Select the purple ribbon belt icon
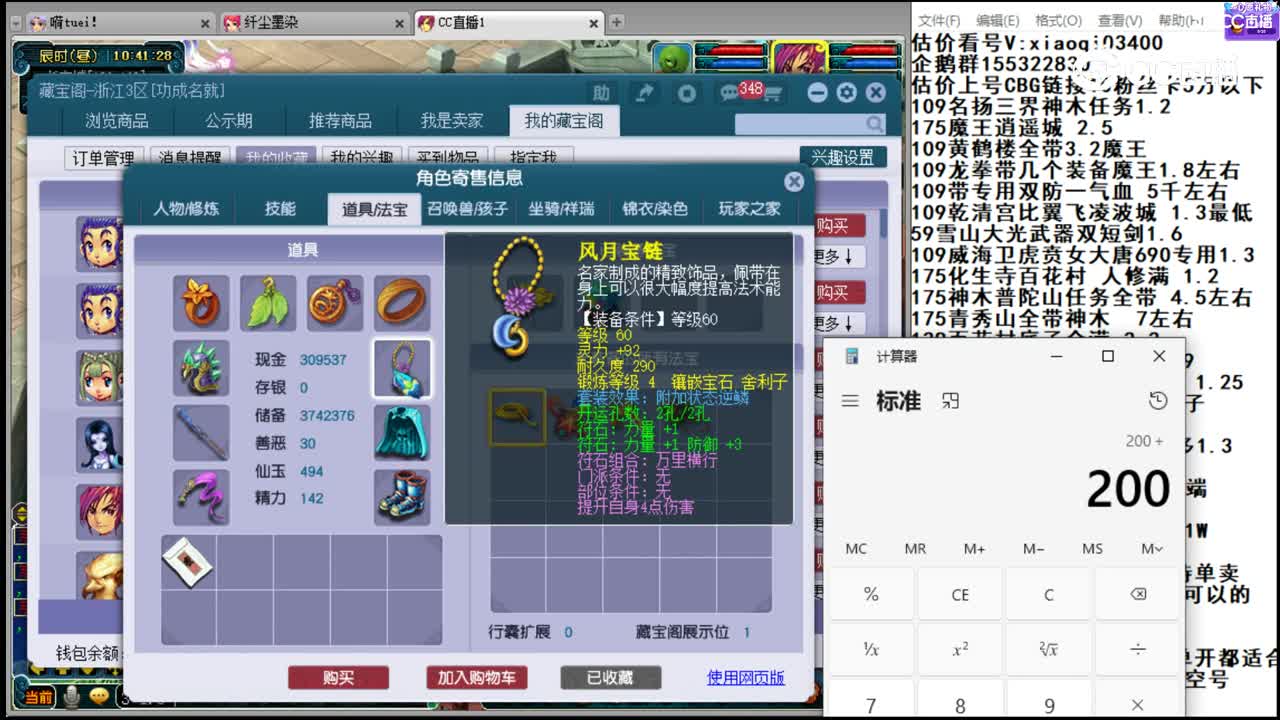 (x=201, y=497)
